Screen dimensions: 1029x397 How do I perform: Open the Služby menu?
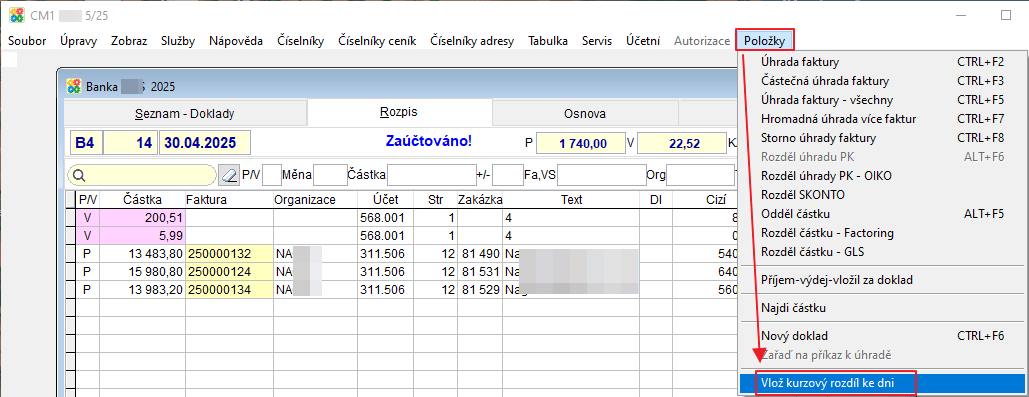[x=178, y=41]
